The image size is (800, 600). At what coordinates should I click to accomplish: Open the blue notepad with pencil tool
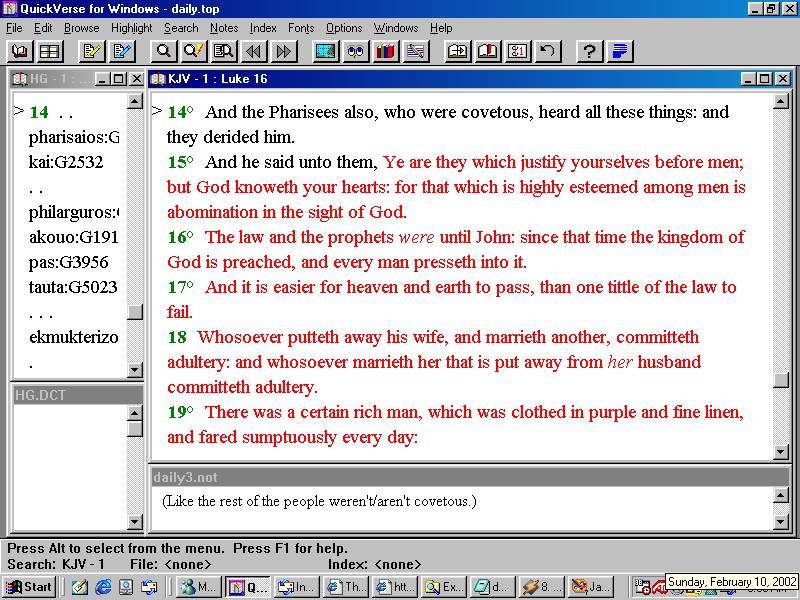(122, 51)
